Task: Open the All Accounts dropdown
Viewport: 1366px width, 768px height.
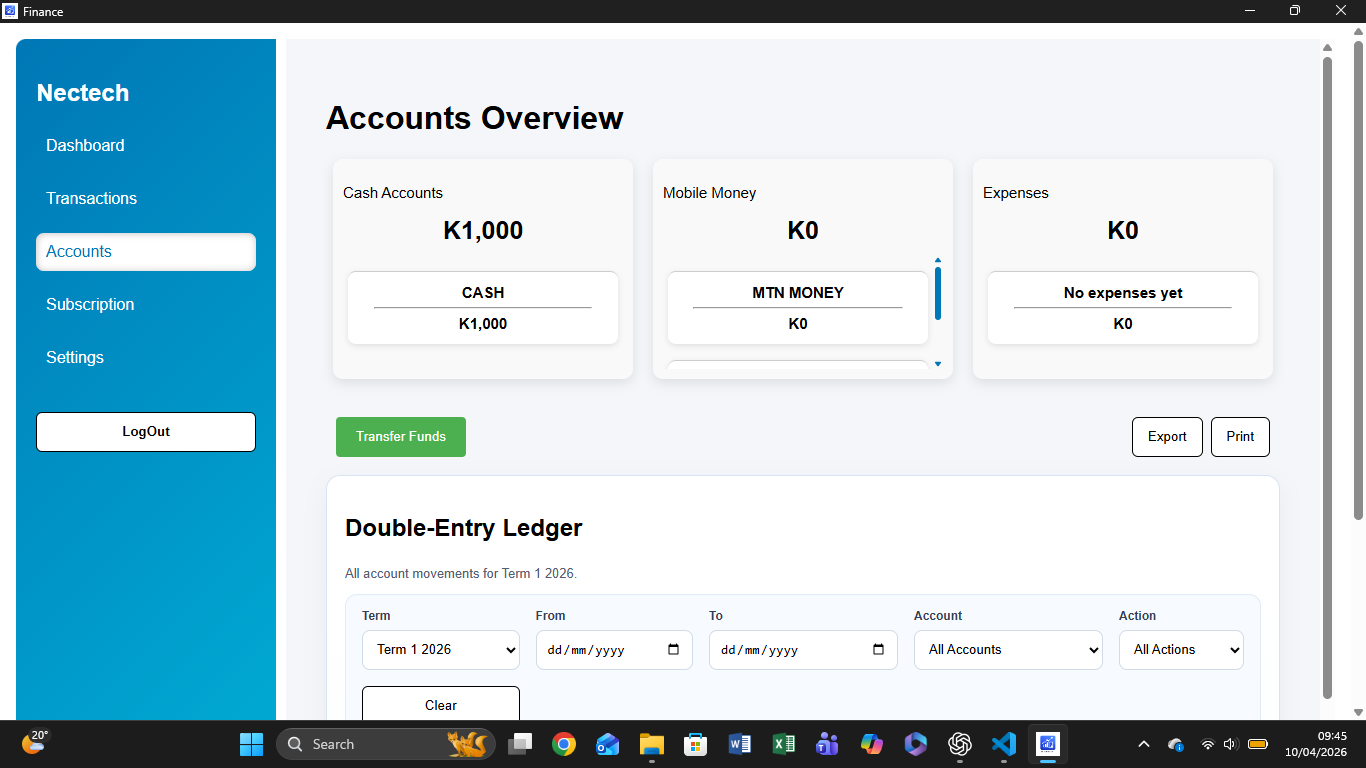Action: pos(1007,650)
